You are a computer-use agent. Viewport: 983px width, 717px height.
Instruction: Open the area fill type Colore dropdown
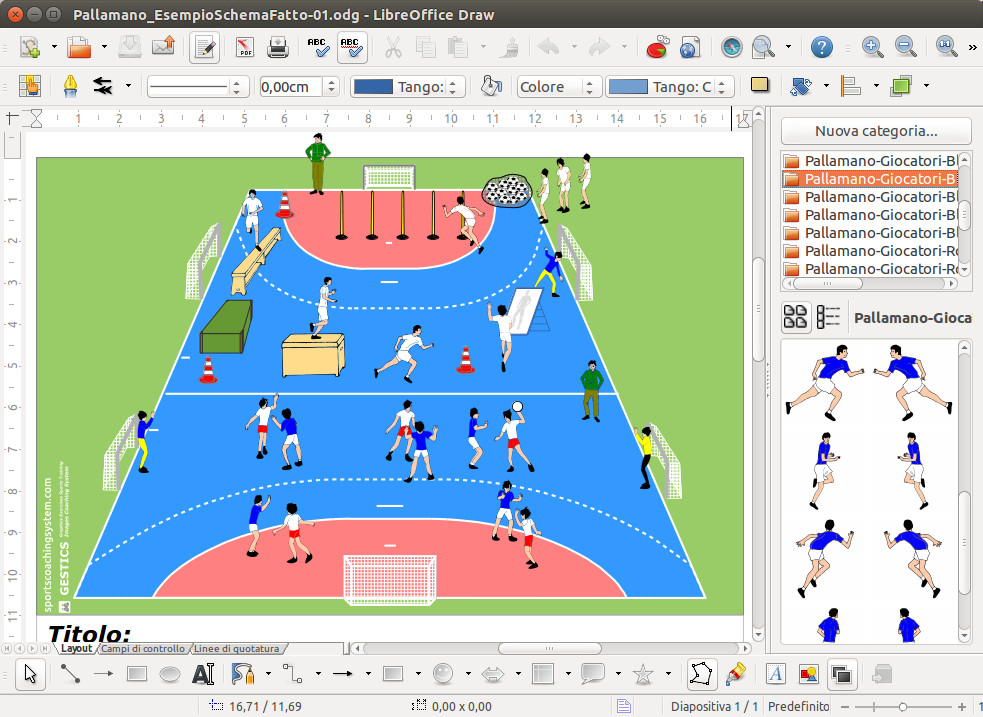coord(590,87)
